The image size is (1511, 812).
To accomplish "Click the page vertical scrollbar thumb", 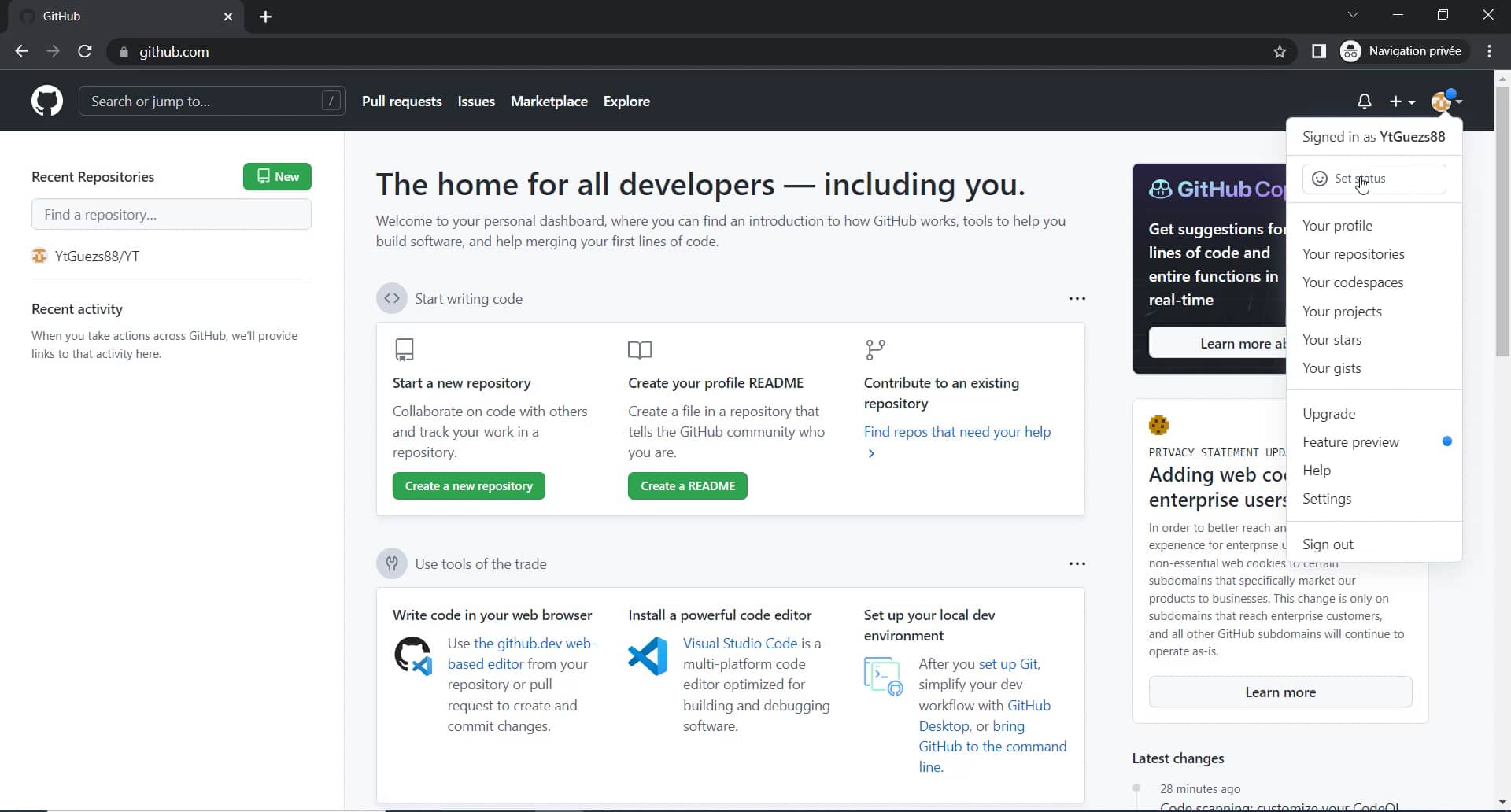I will (1502, 220).
